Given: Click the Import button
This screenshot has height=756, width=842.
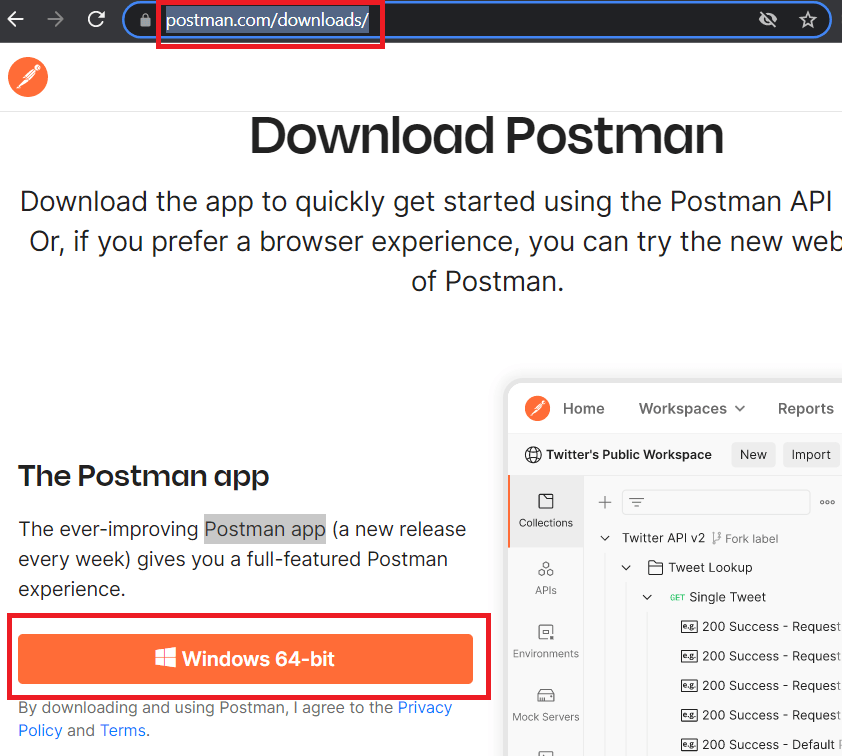Looking at the screenshot, I should tap(810, 455).
